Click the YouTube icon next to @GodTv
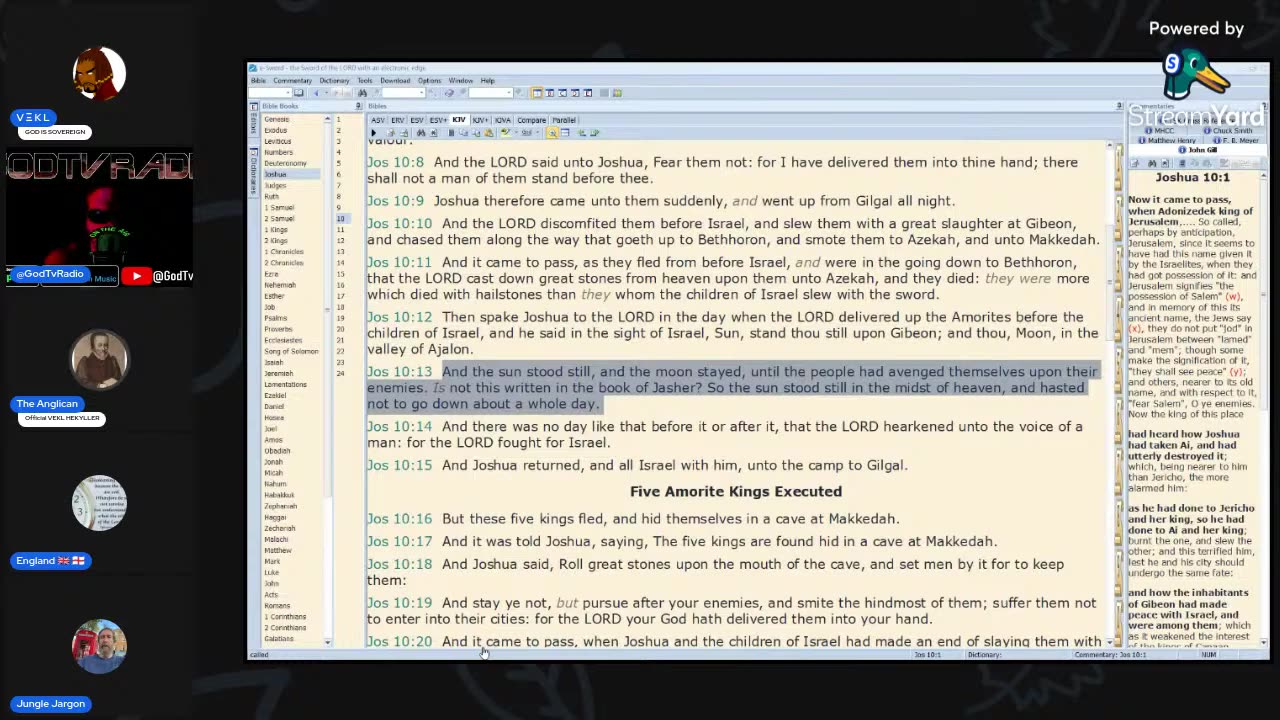The image size is (1280, 720). 136,276
